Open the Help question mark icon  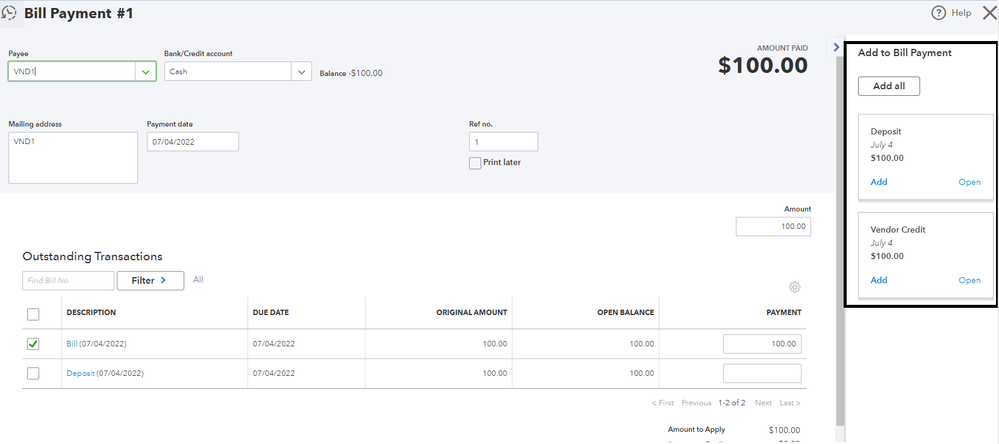[x=939, y=13]
